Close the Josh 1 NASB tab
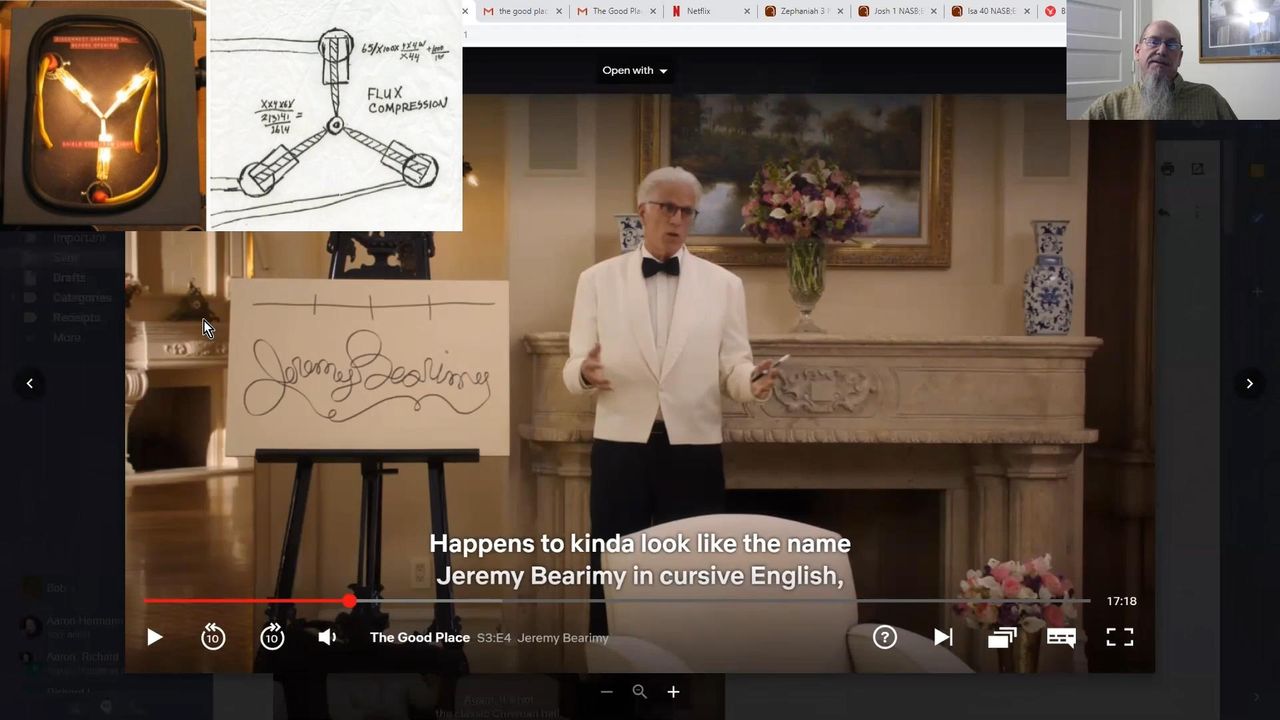This screenshot has width=1280, height=720. point(934,11)
